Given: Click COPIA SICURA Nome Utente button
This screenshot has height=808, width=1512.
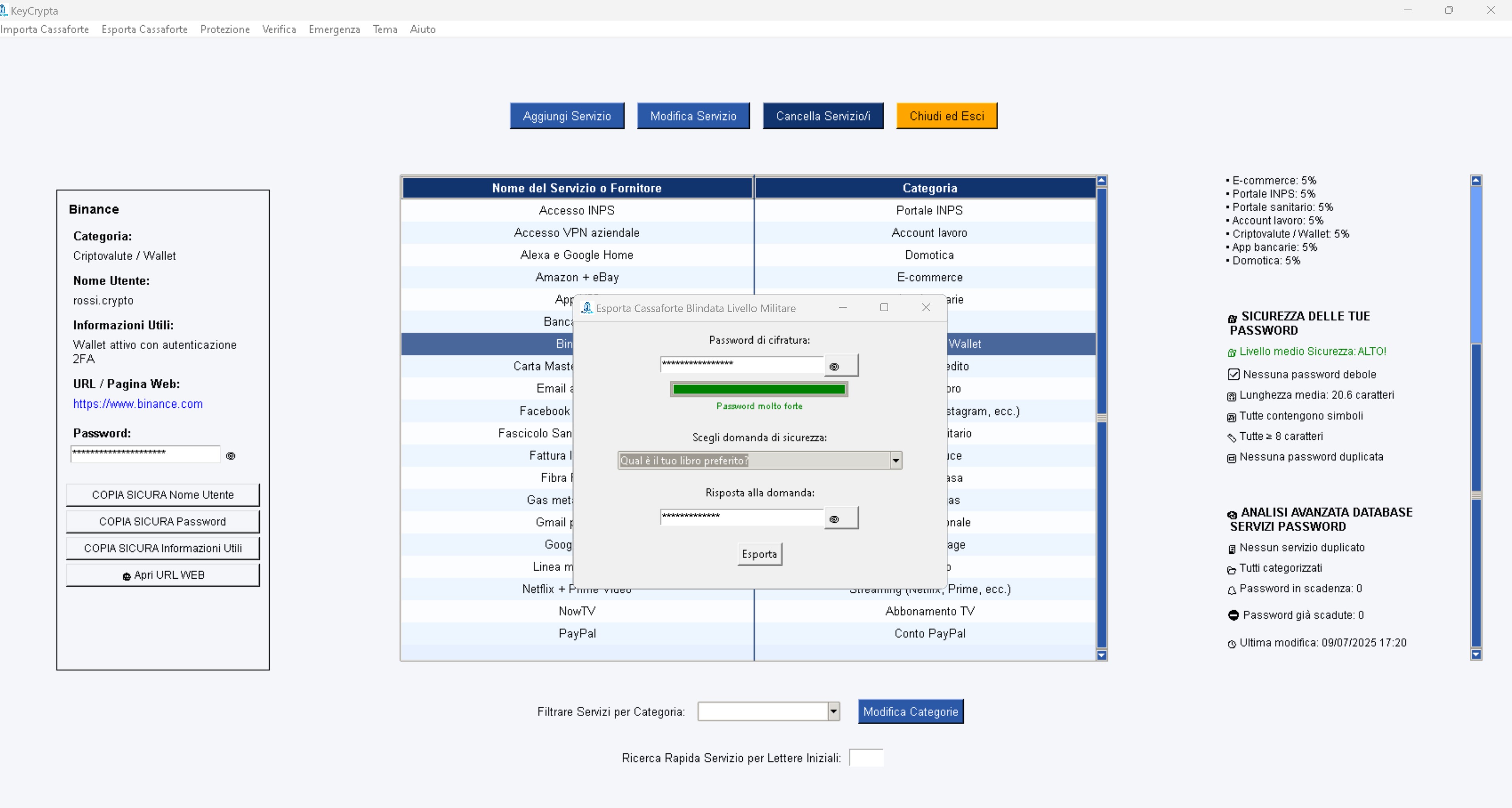Looking at the screenshot, I should (x=162, y=495).
